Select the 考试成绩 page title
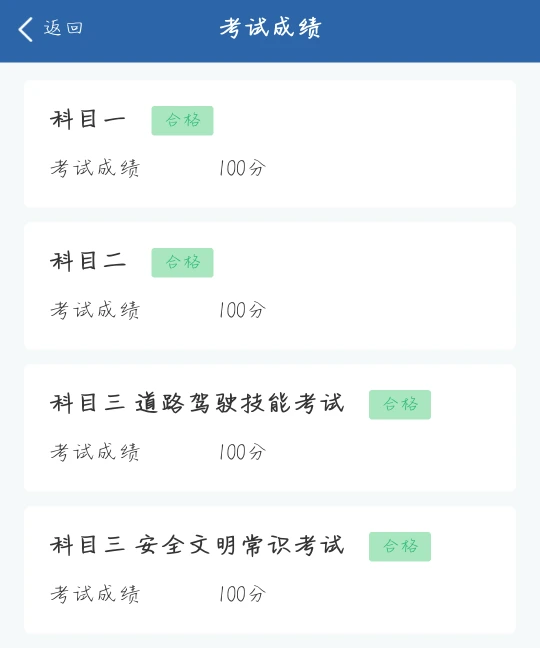This screenshot has width=540, height=648. 271,28
